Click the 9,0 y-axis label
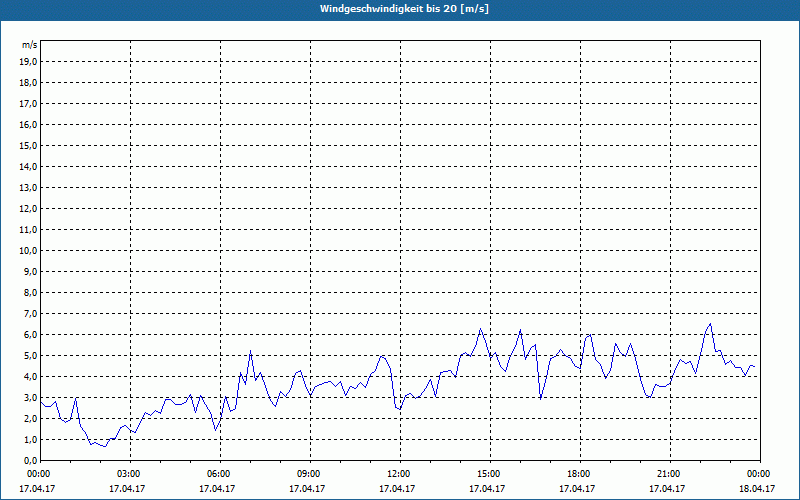The image size is (800, 500). tap(31, 271)
